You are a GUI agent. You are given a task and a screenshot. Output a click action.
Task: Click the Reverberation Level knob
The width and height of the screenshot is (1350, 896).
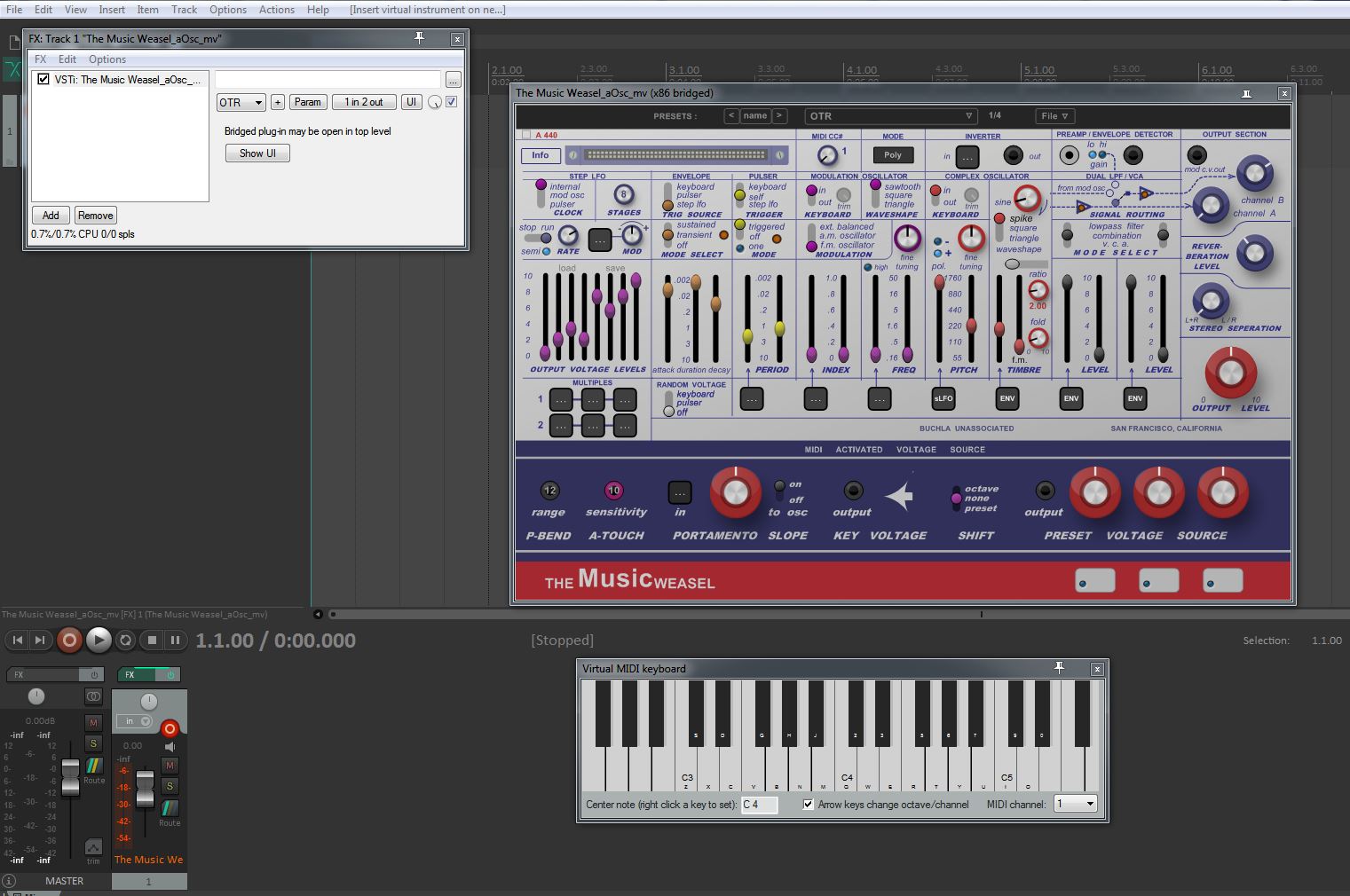click(1254, 254)
